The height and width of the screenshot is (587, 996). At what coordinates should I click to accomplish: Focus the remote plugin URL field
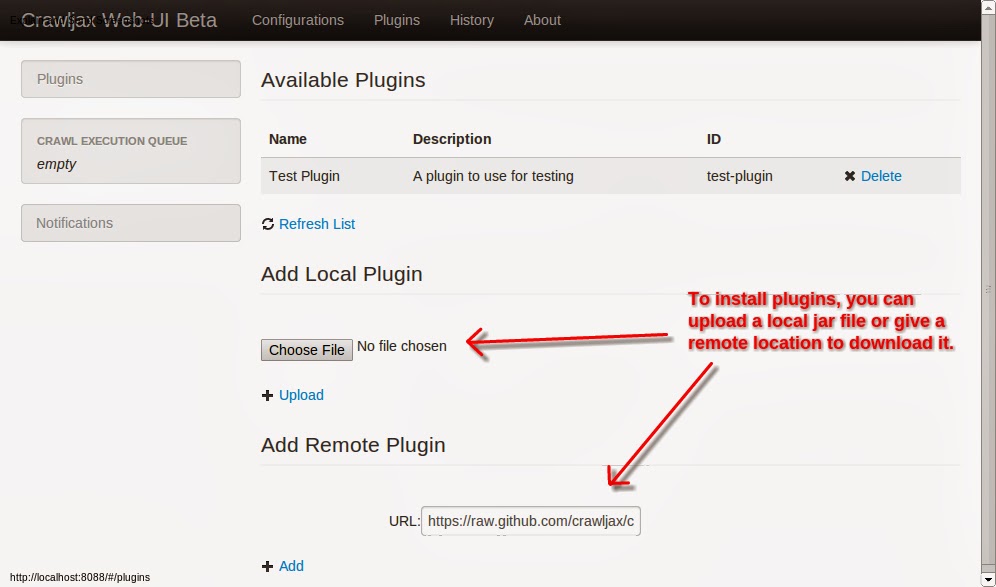tap(531, 521)
